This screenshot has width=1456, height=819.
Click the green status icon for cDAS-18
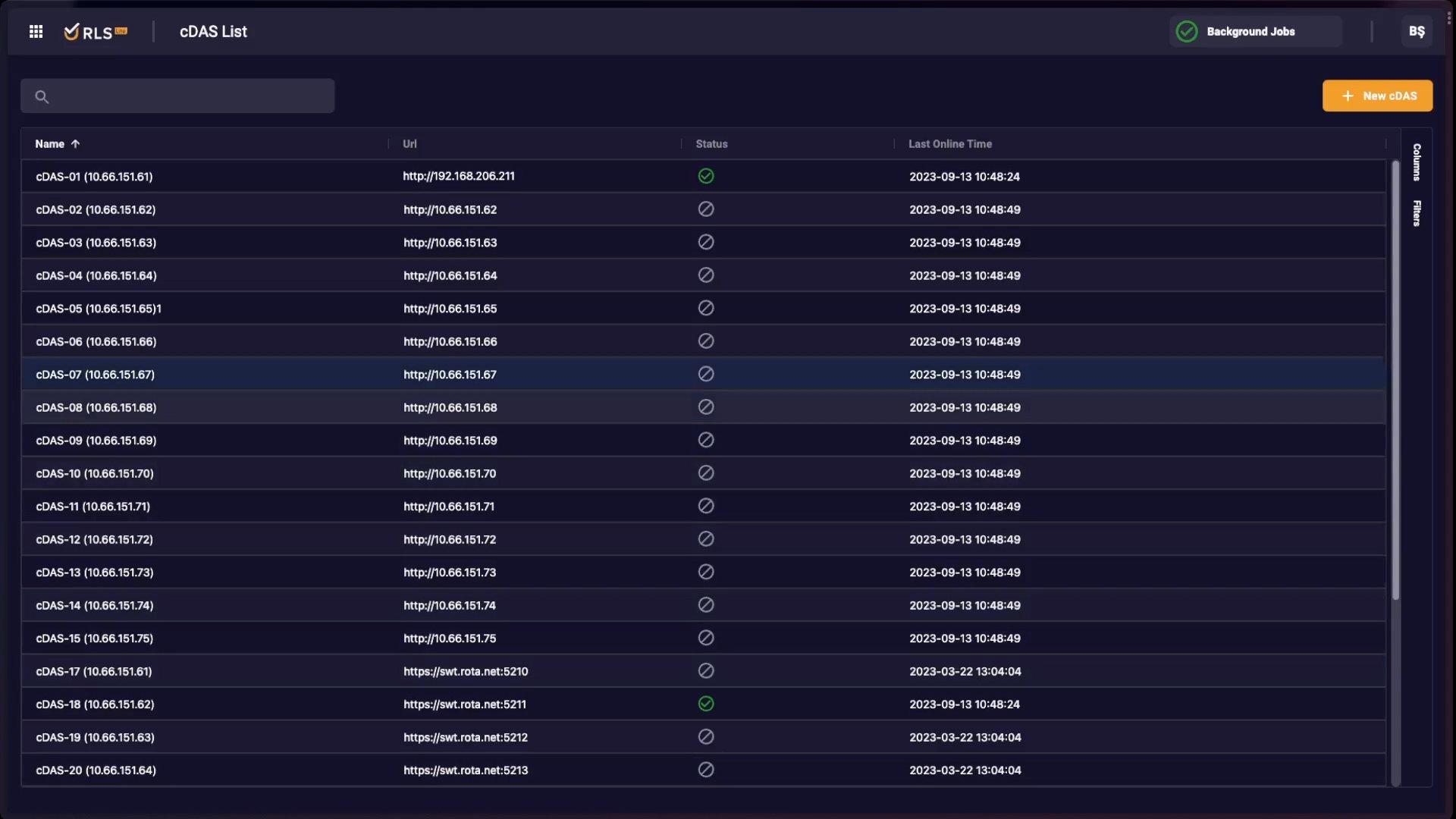(705, 704)
